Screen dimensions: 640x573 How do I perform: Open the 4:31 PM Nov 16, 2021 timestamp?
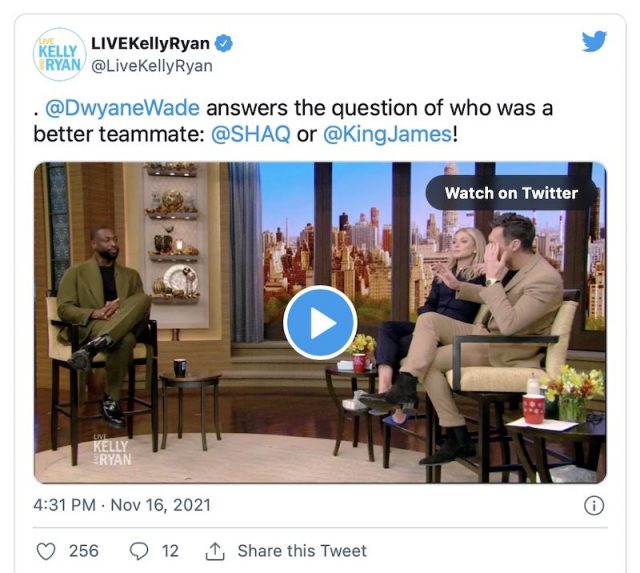(x=122, y=505)
